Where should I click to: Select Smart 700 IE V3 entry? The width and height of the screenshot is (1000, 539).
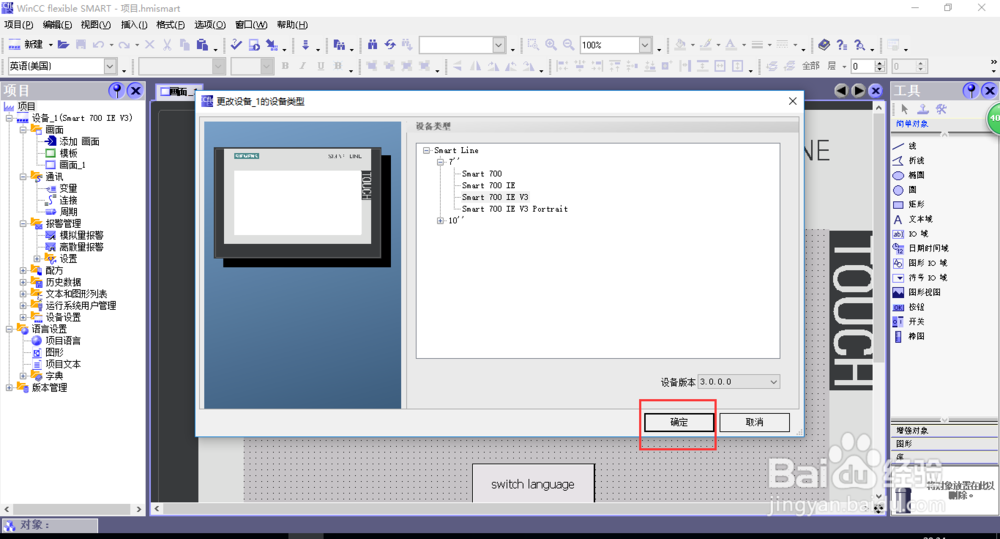tap(495, 197)
